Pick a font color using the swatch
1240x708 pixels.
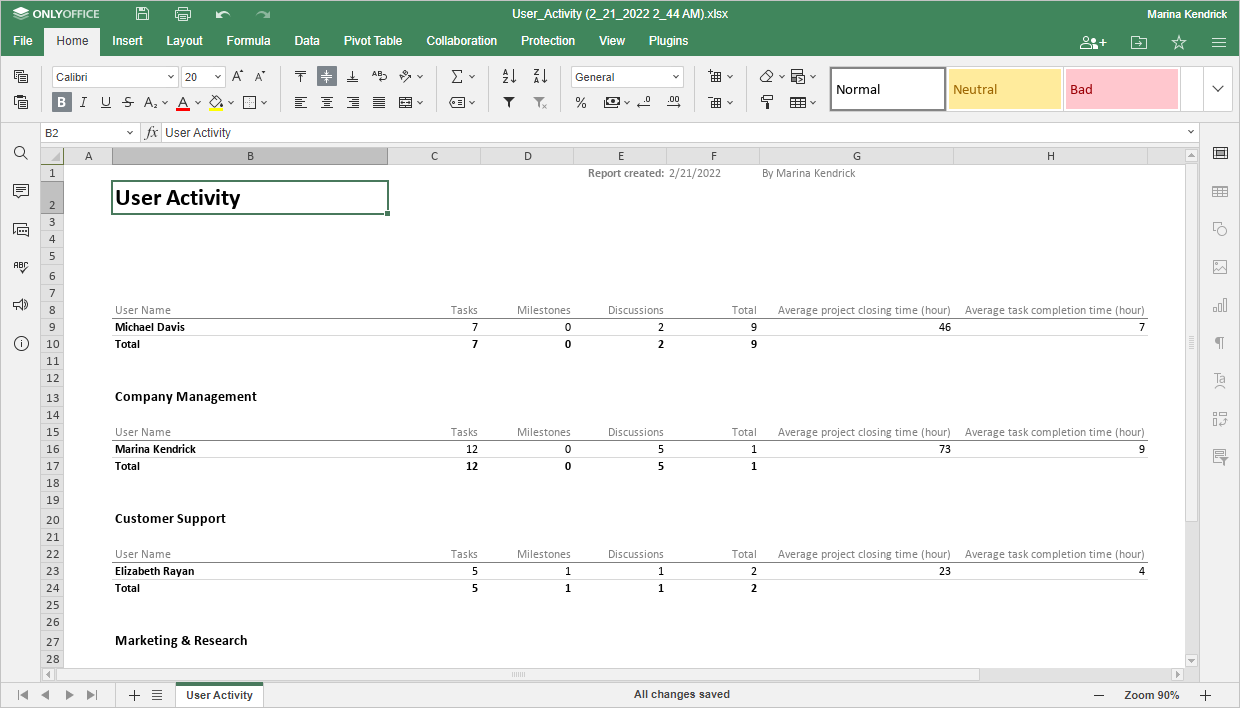(183, 102)
